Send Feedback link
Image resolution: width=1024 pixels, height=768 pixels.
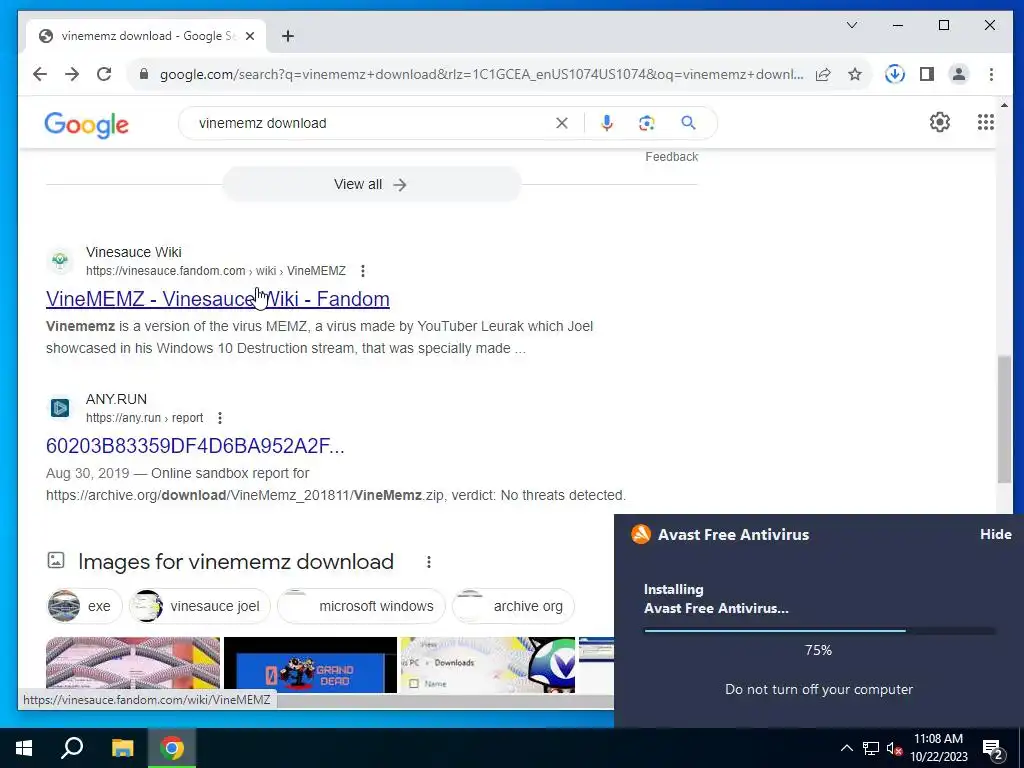coord(671,157)
